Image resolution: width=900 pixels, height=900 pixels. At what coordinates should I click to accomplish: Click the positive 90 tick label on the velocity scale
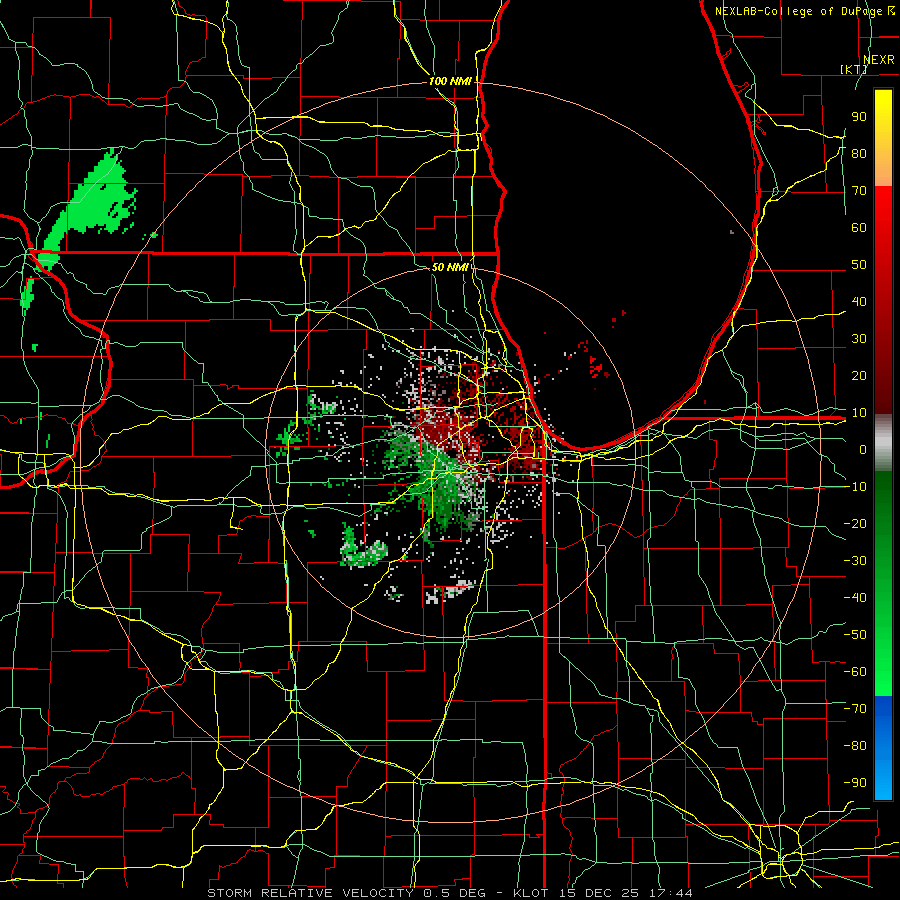click(859, 117)
